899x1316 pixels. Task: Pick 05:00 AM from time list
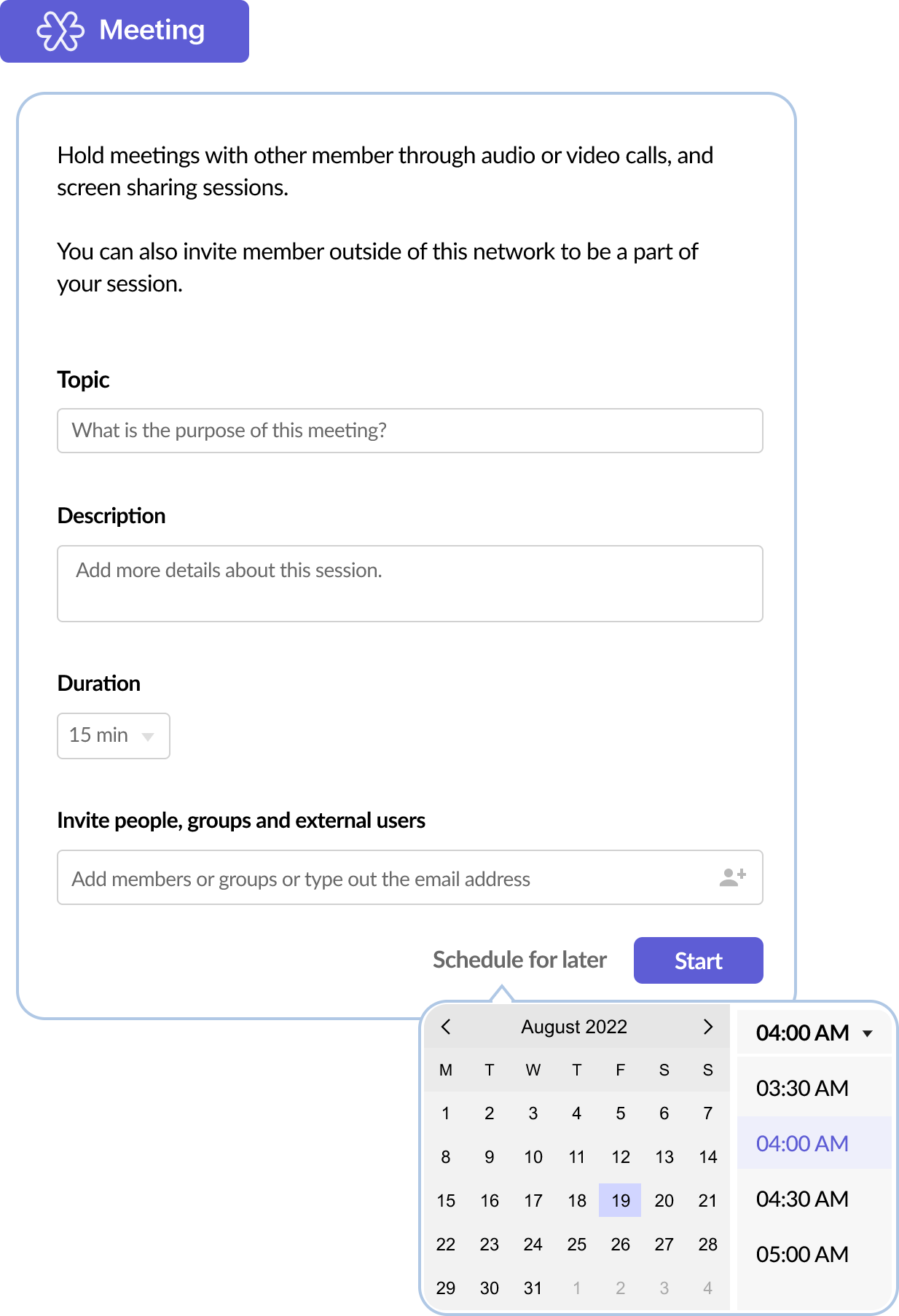point(802,1255)
